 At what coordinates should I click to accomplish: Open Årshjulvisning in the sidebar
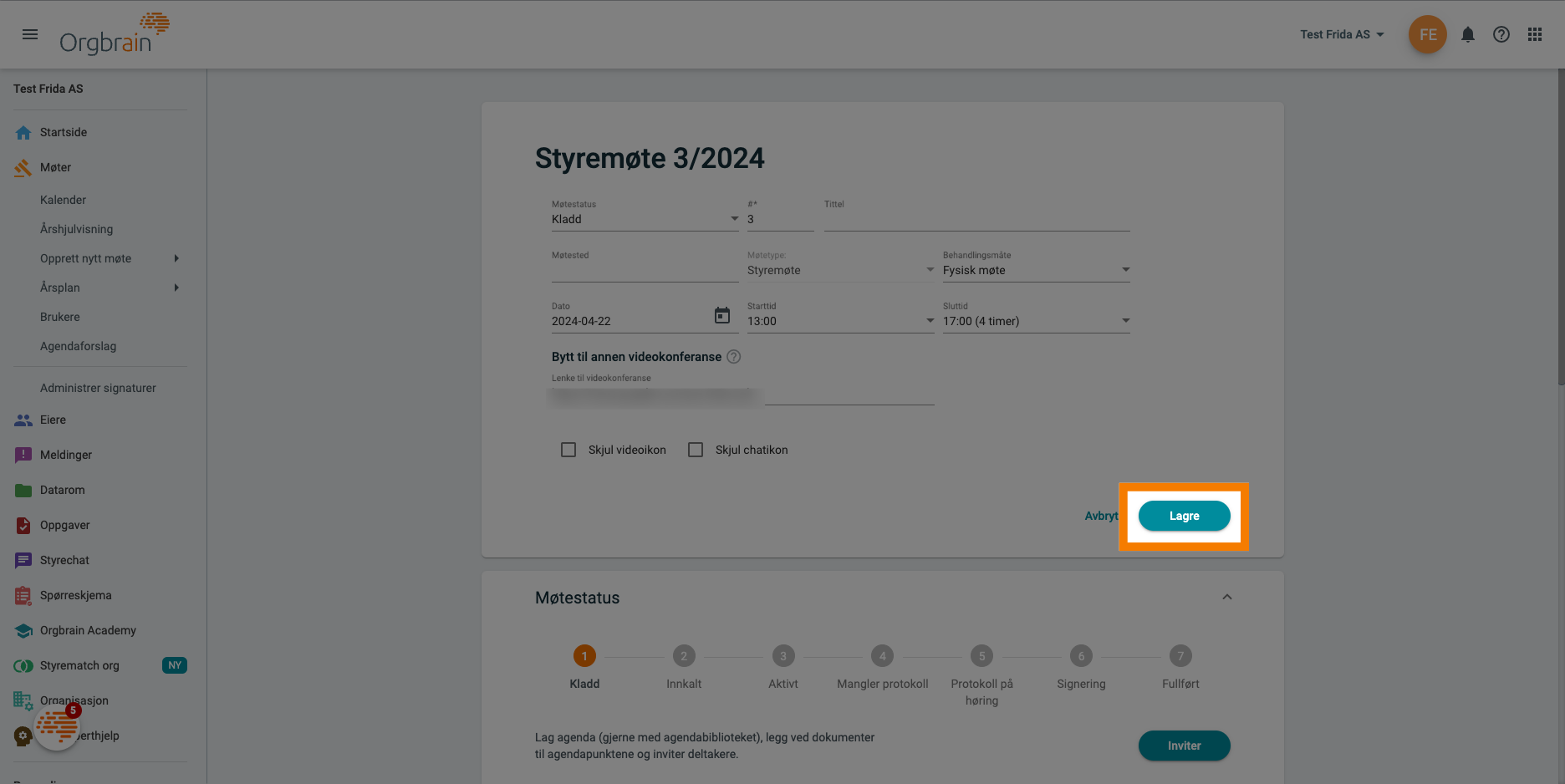pos(76,229)
